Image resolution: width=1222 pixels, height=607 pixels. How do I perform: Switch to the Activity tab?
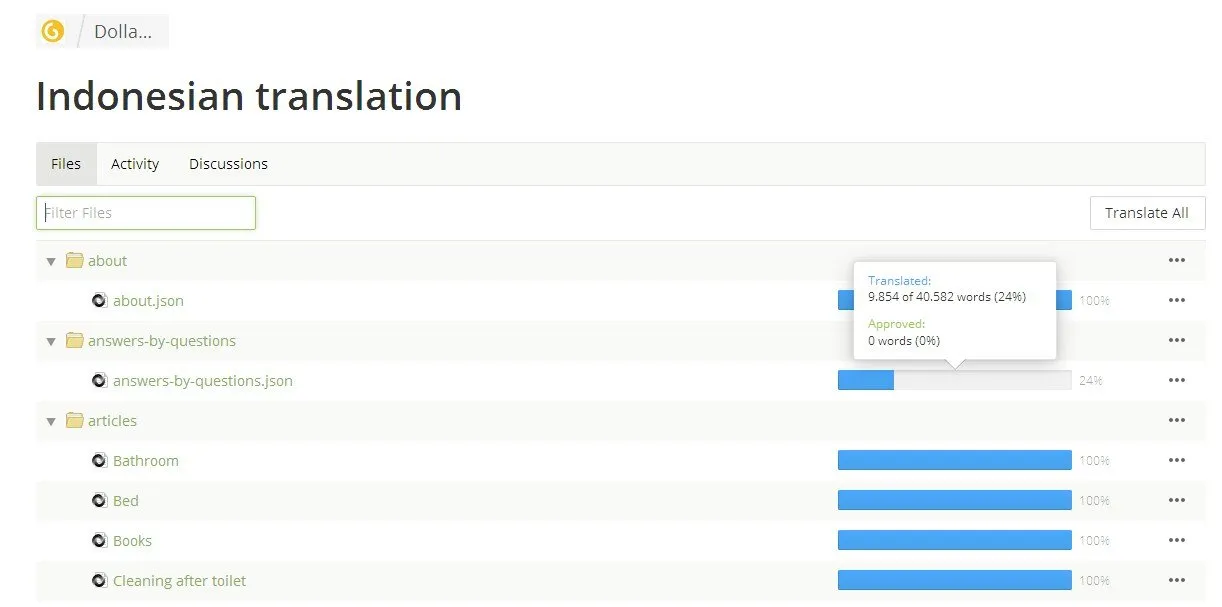[135, 164]
